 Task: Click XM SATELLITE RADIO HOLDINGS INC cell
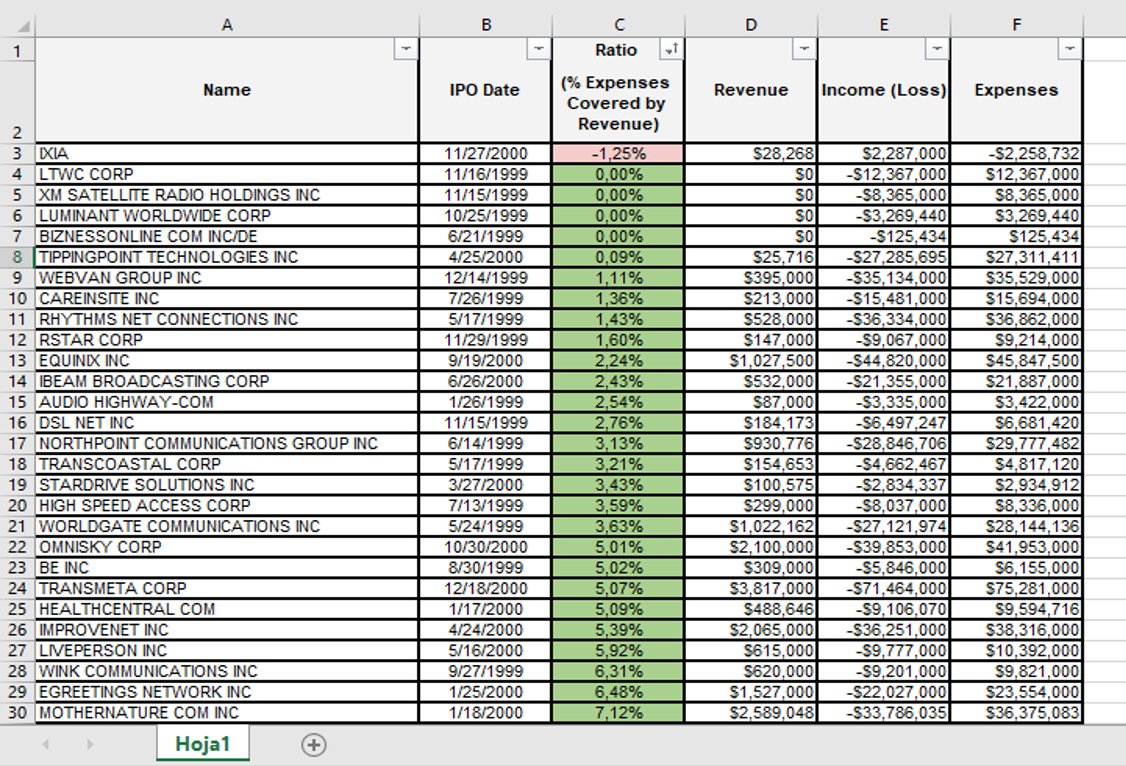click(x=227, y=195)
